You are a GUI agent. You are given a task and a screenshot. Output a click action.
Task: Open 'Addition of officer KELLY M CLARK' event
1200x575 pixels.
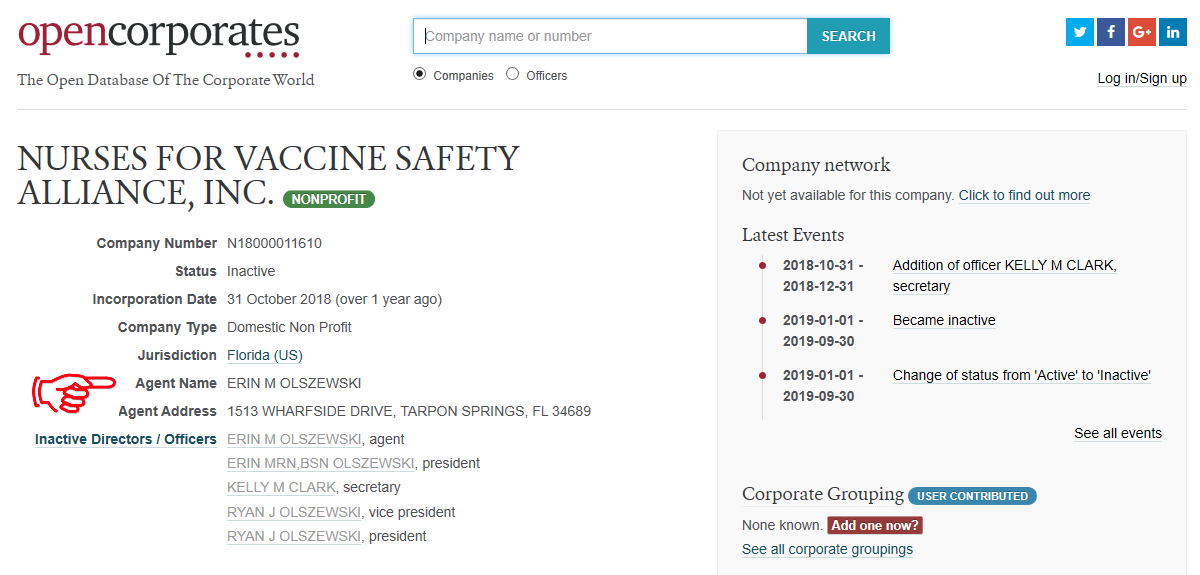click(1004, 275)
